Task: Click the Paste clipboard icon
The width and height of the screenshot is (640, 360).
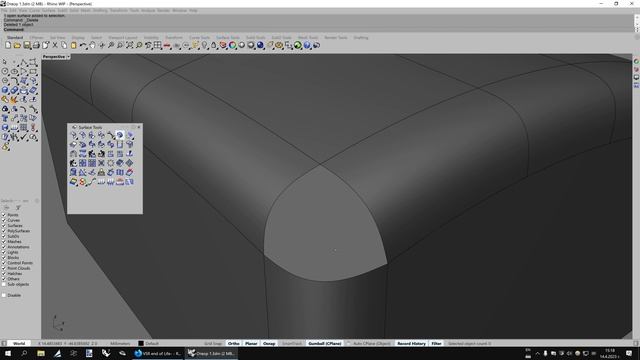Action: click(x=73, y=45)
